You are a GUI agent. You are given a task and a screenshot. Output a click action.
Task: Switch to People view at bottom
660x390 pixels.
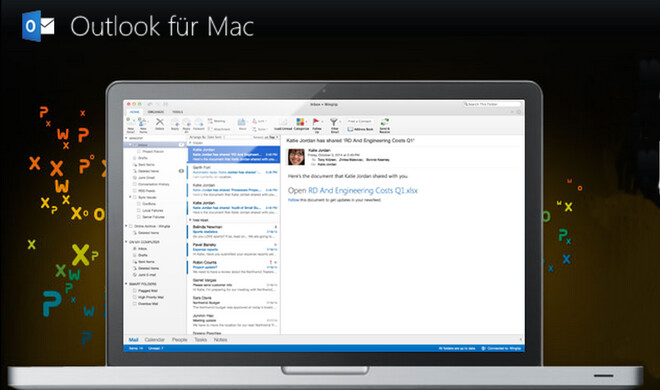tap(179, 340)
